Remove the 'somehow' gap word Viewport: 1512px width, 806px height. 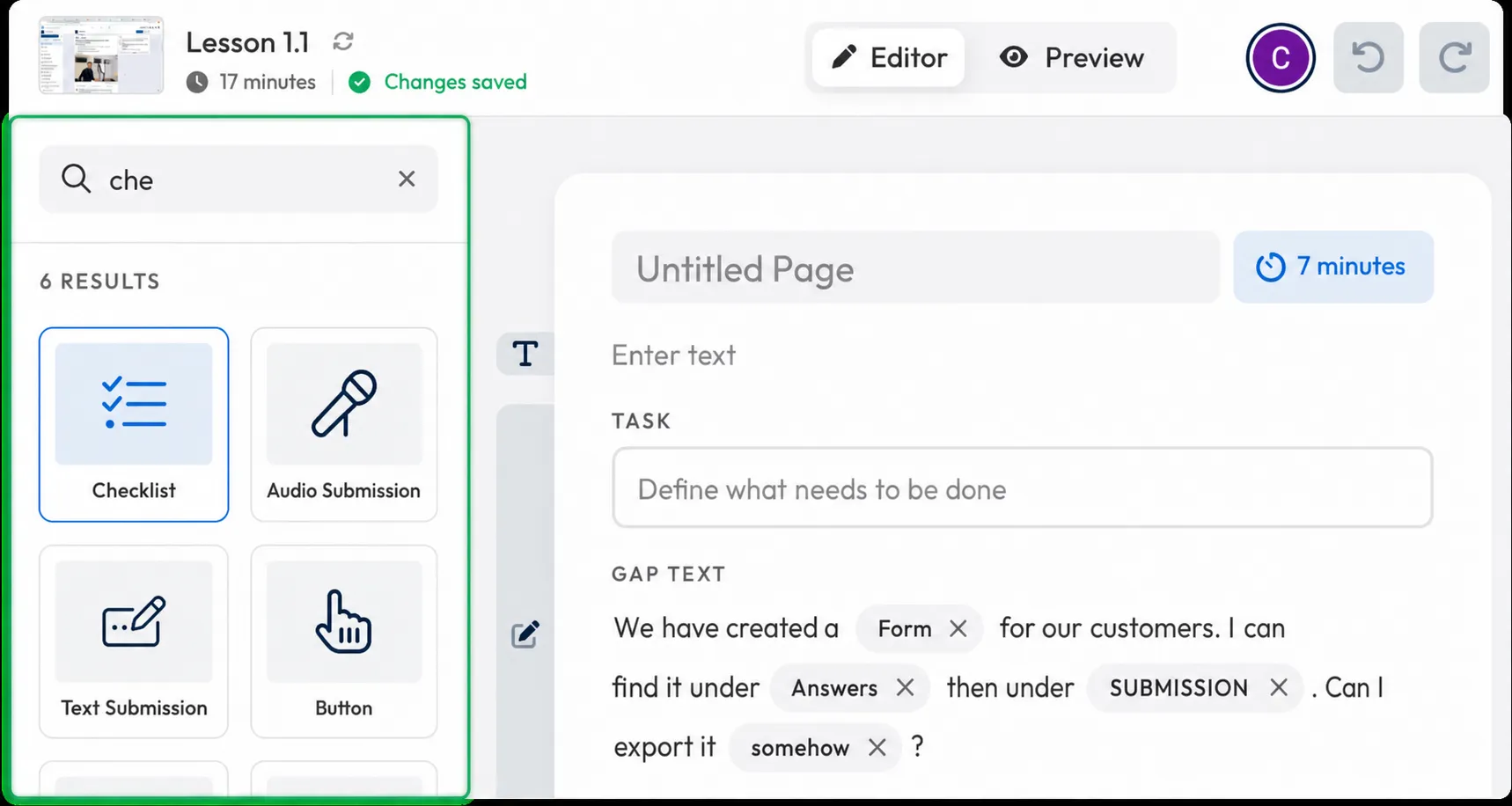click(x=877, y=748)
